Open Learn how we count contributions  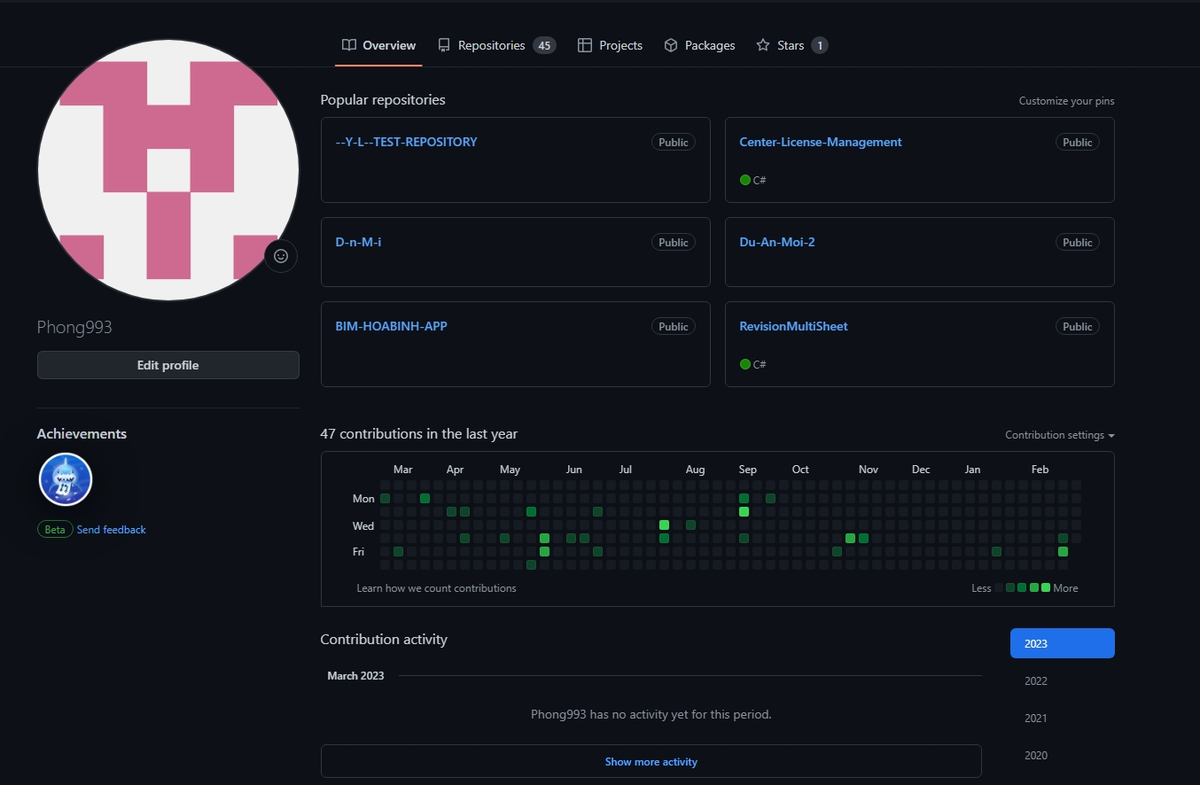pyautogui.click(x=436, y=588)
